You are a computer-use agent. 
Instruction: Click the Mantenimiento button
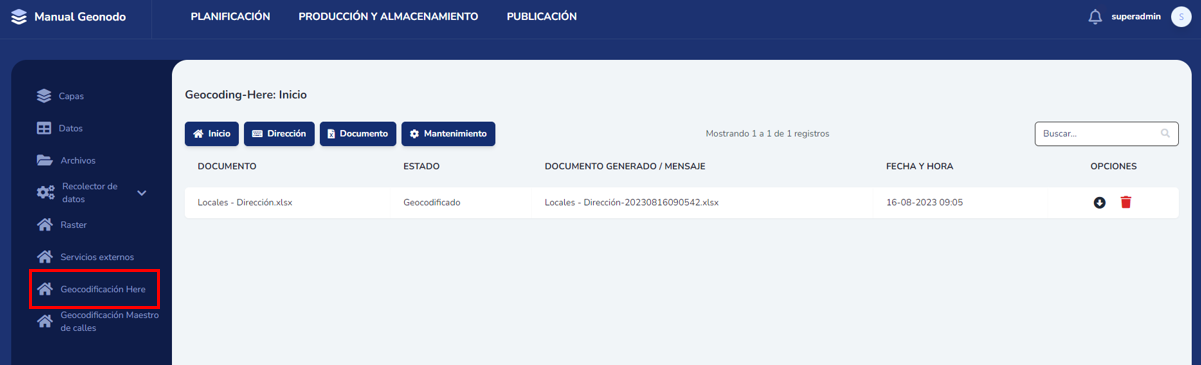click(x=448, y=134)
